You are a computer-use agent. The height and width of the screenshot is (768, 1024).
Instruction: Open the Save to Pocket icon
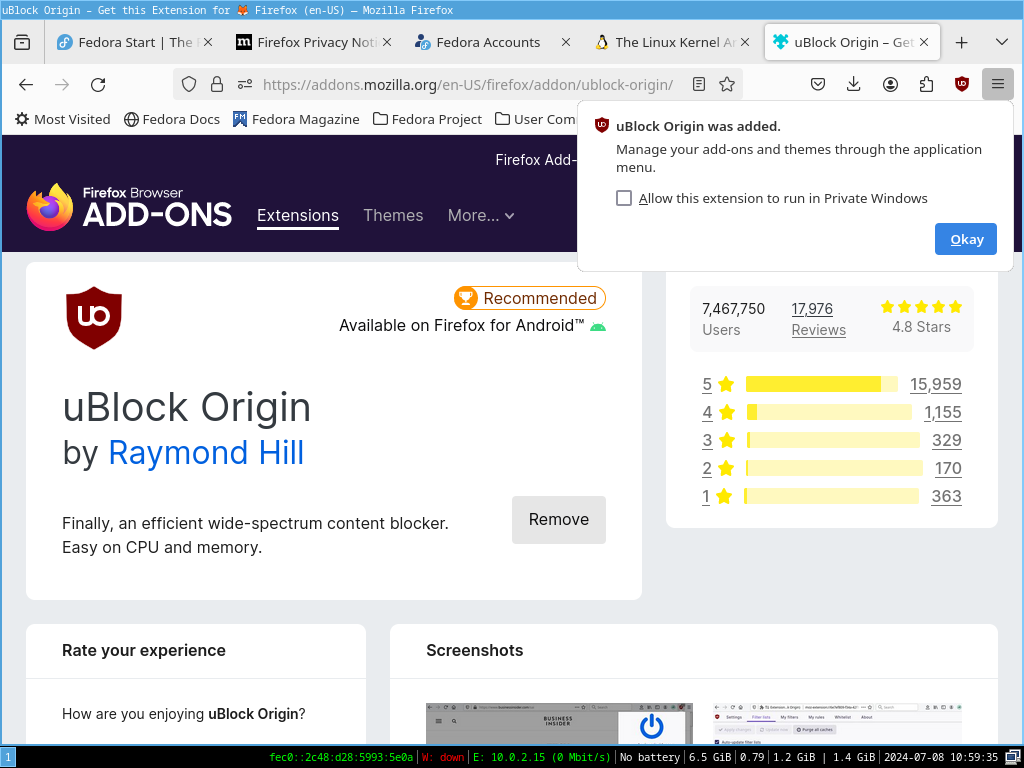[818, 84]
